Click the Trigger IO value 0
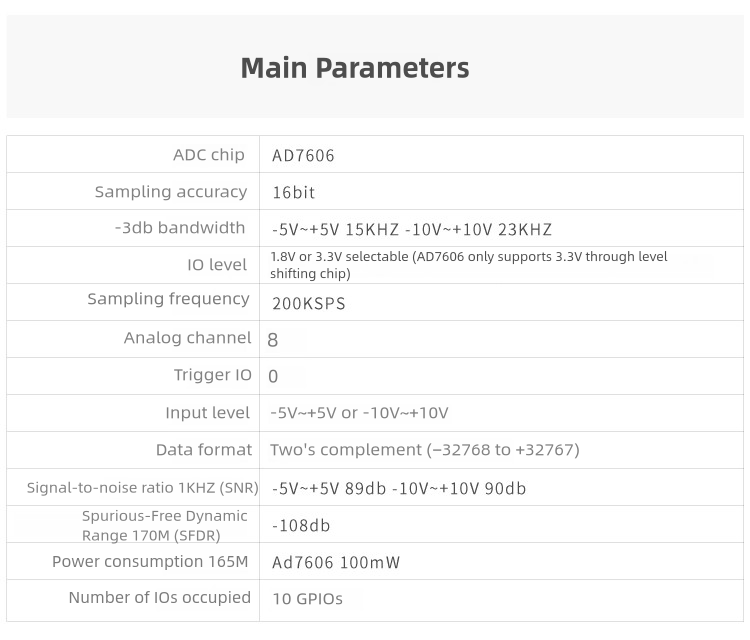Image resolution: width=750 pixels, height=640 pixels. coord(273,376)
